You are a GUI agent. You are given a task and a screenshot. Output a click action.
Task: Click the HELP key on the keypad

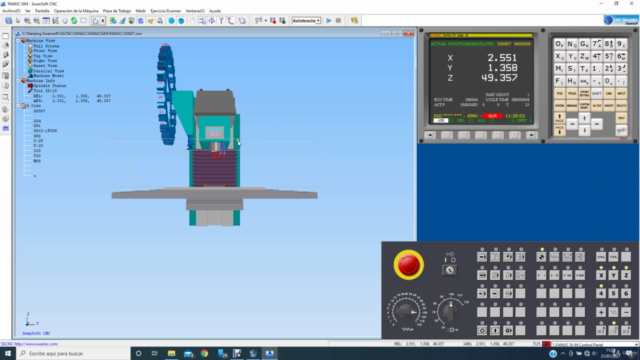(x=621, y=118)
